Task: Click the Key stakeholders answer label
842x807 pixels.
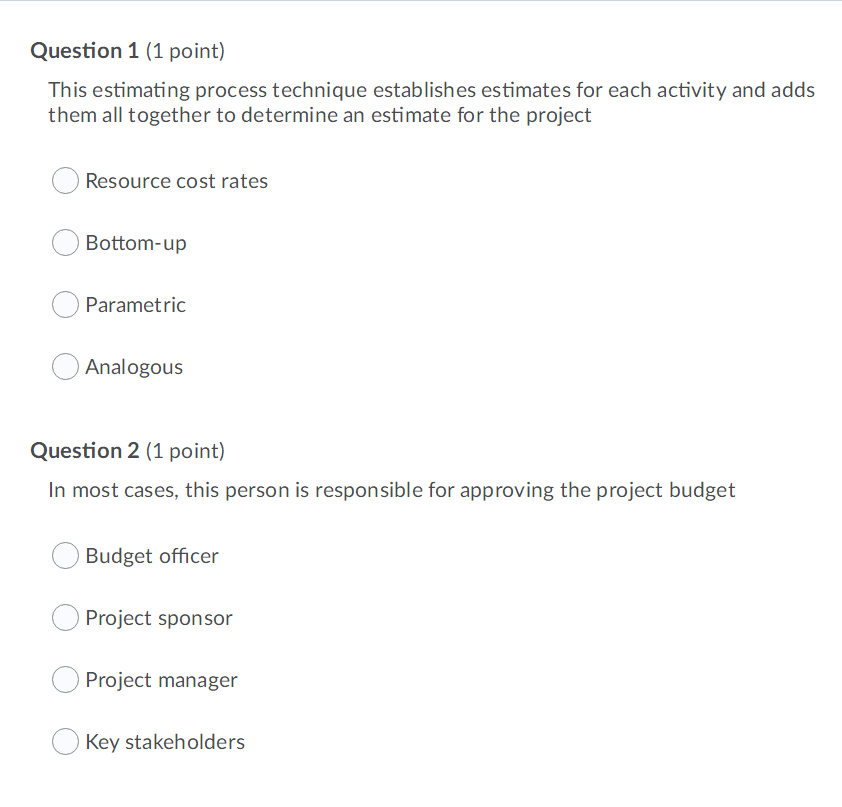Action: pos(165,742)
